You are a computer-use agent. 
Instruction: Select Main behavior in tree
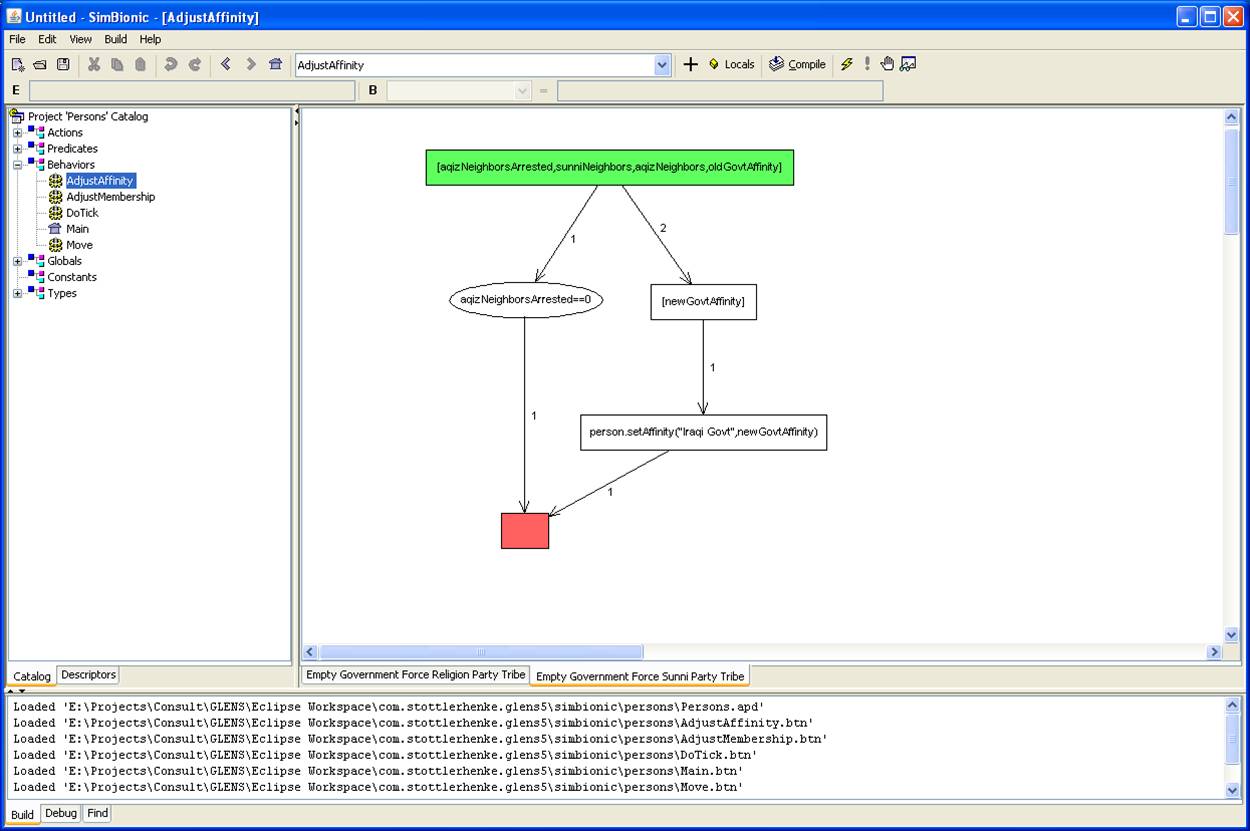click(x=77, y=229)
